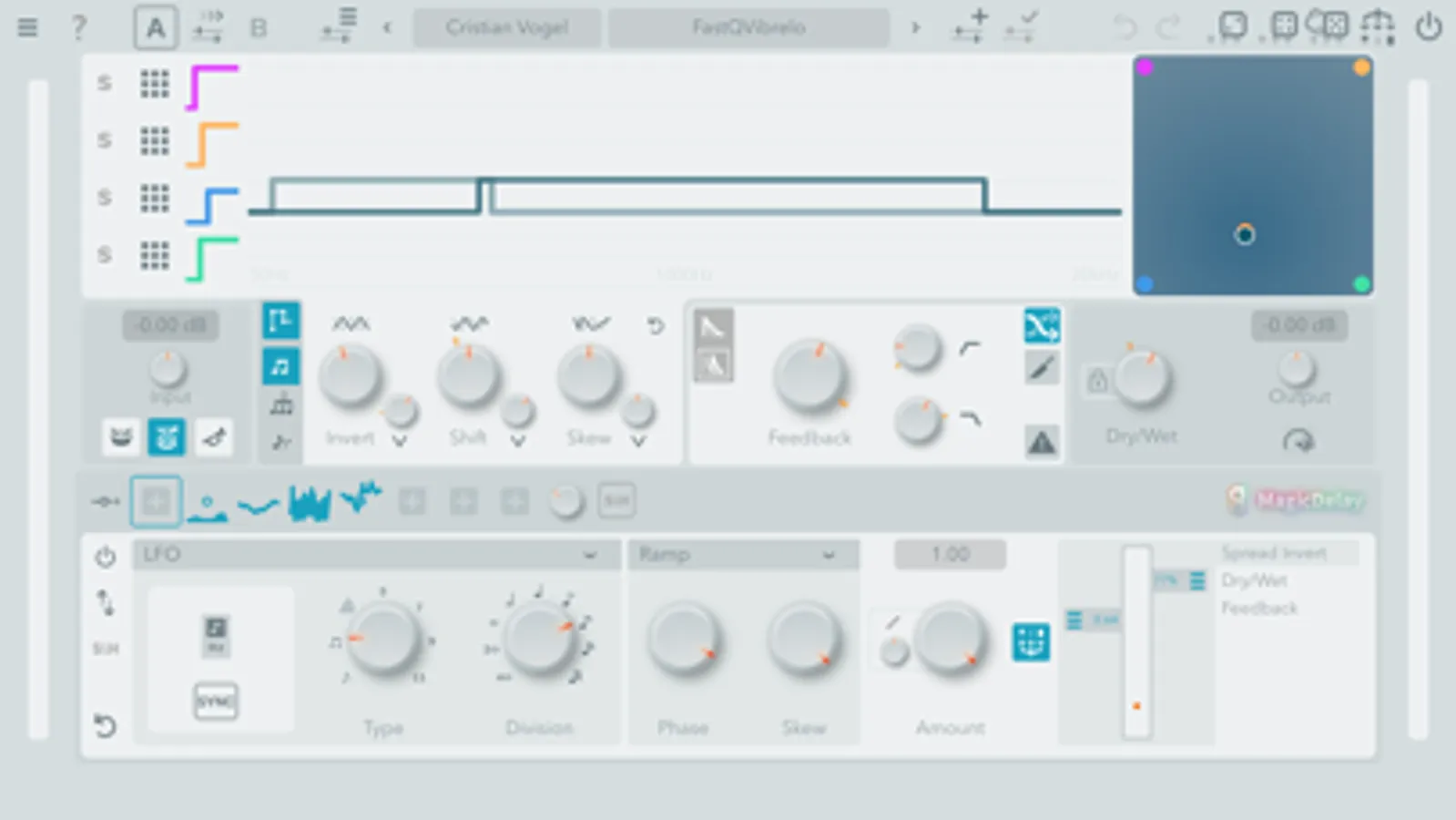Screen dimensions: 1456x820
Task: Click the Input gain knob
Action: 168,369
